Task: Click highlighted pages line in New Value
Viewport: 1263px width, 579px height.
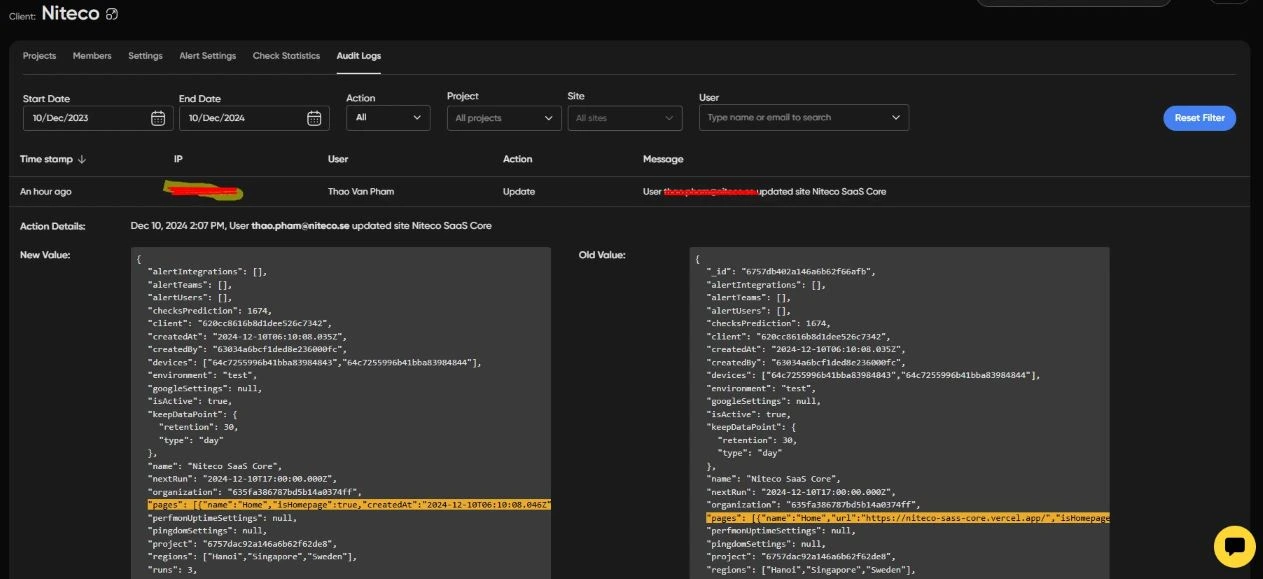Action: tap(348, 505)
